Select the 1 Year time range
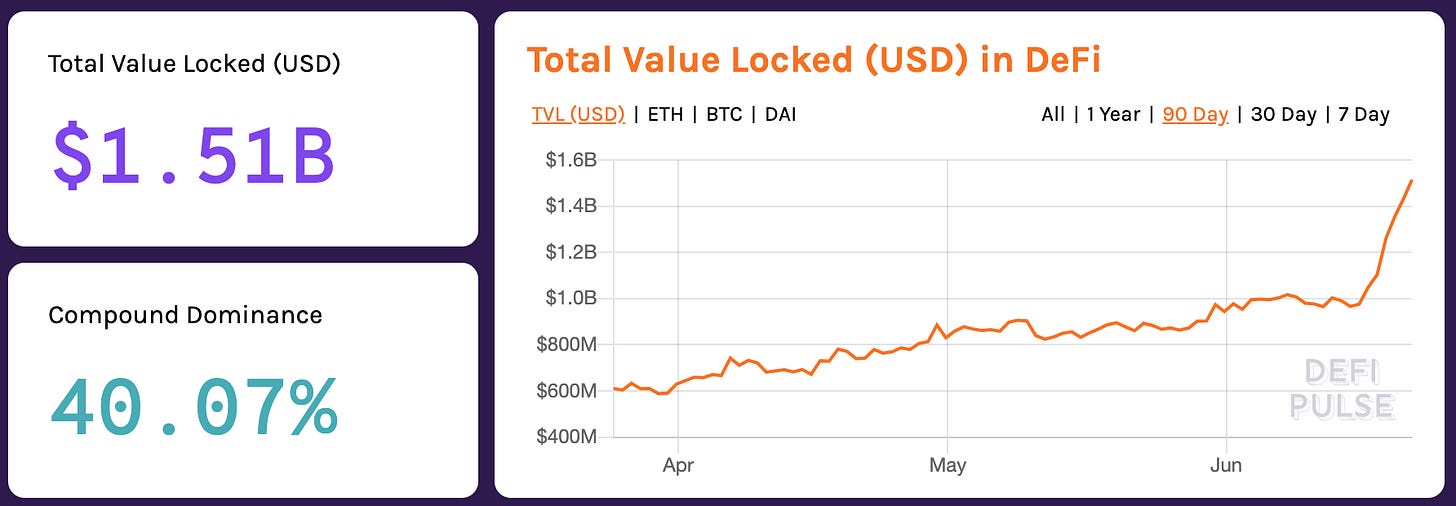The height and width of the screenshot is (506, 1456). 1113,114
